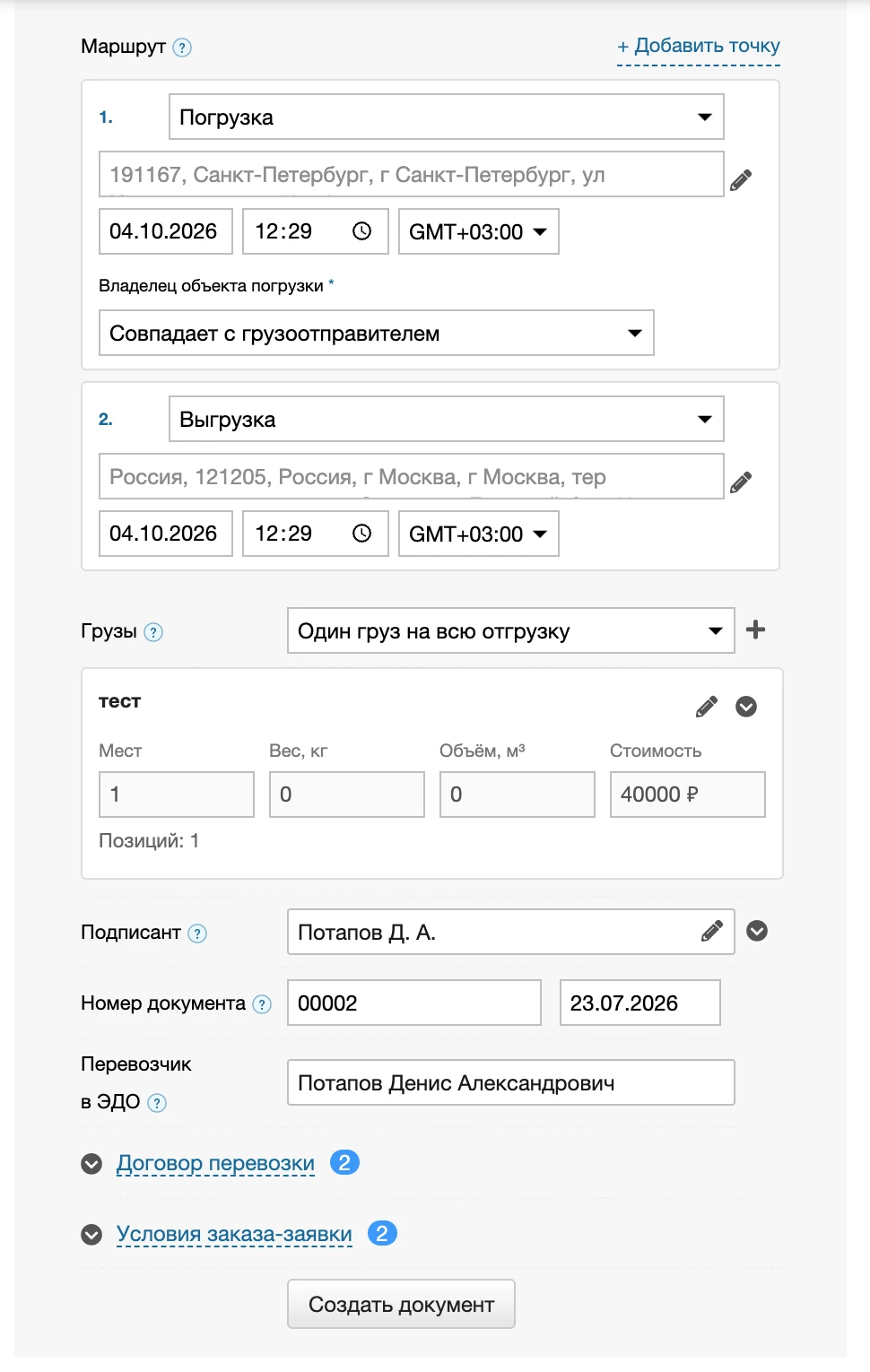Open the Договор перевозки link
870x1372 pixels.
(x=215, y=1163)
